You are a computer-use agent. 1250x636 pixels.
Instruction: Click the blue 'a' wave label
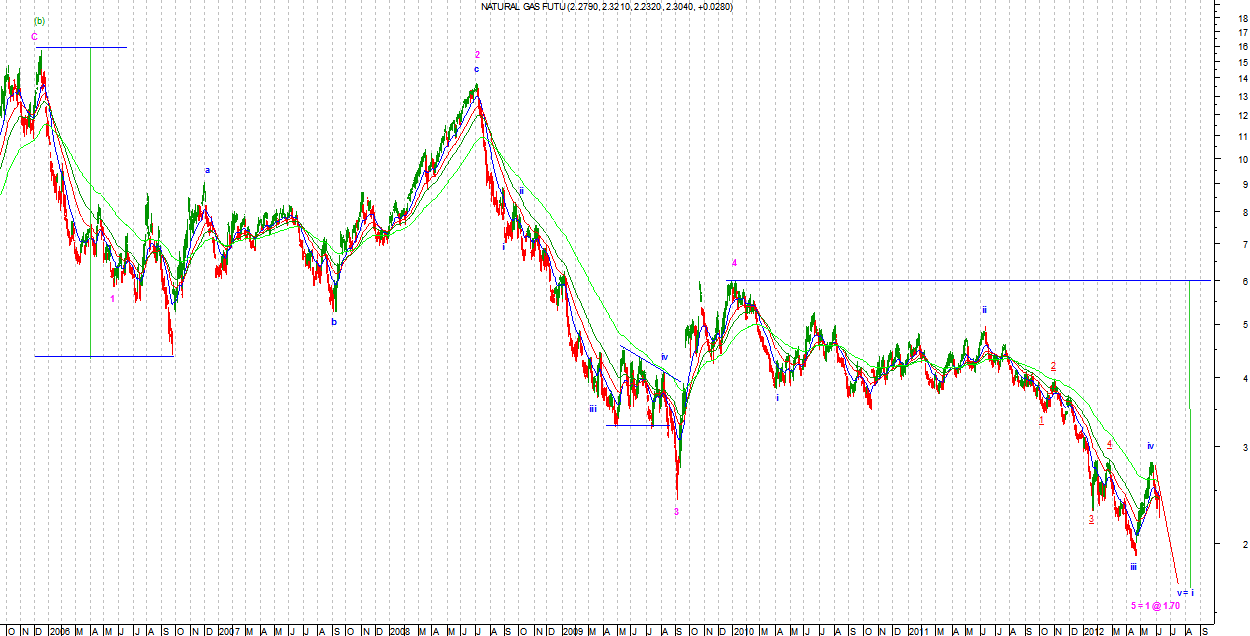(x=207, y=170)
